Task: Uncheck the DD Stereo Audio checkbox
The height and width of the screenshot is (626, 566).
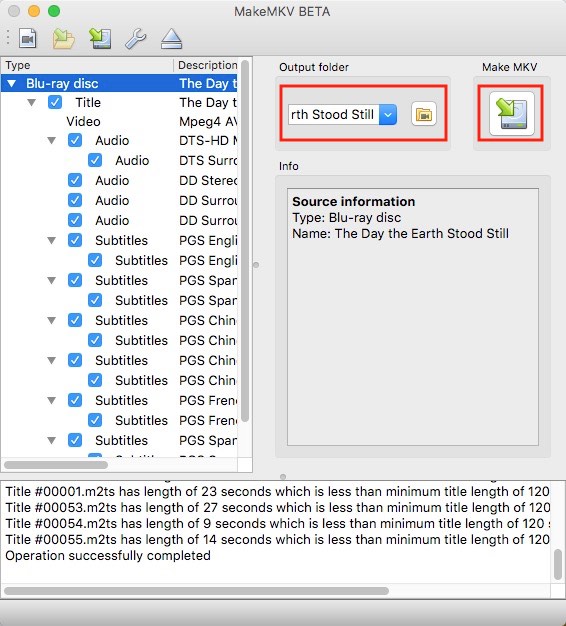Action: pyautogui.click(x=75, y=180)
